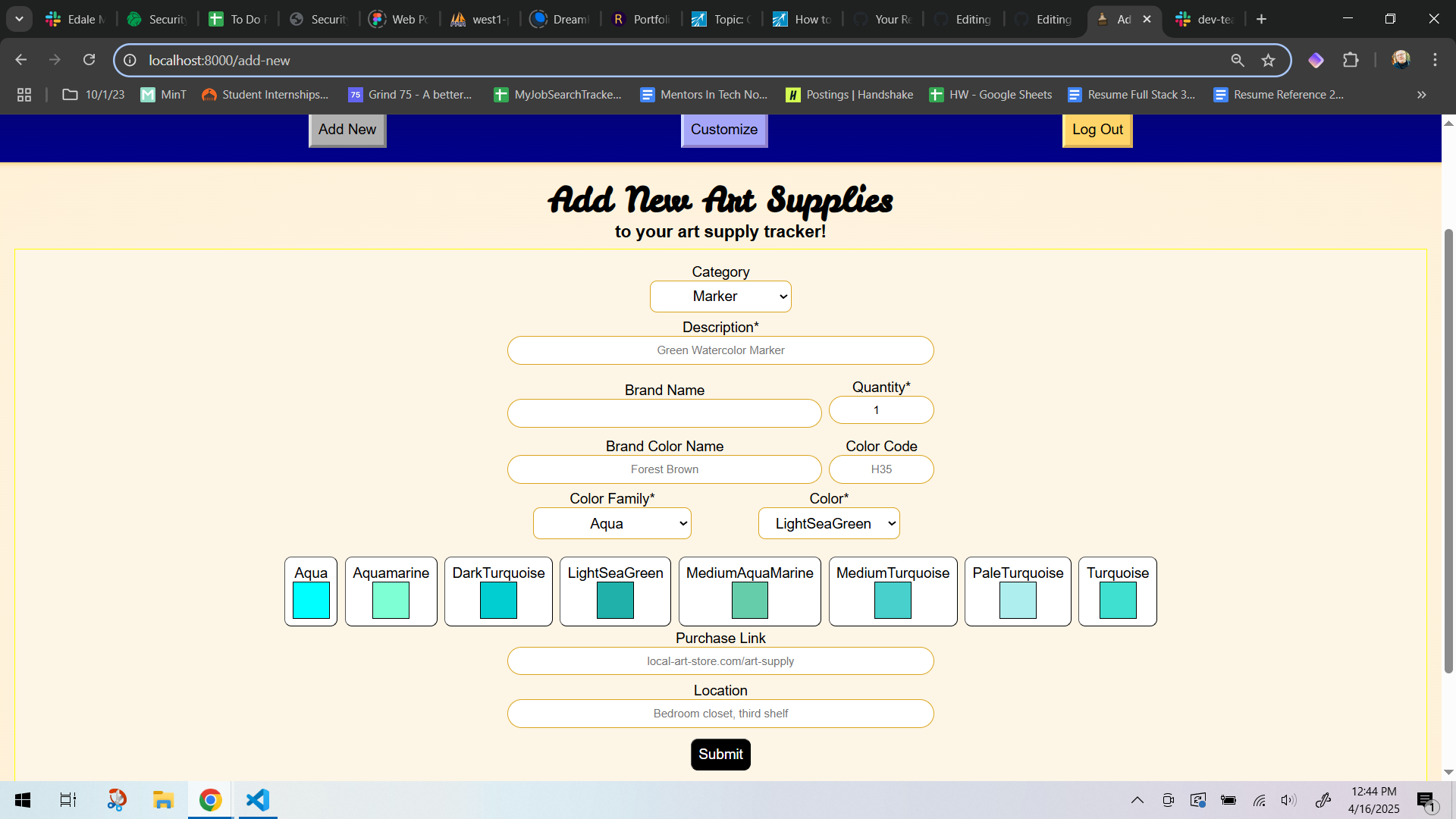Screen dimensions: 1456x819
Task: Expand the Color dropdown showing LightSeaGreen
Action: point(828,523)
